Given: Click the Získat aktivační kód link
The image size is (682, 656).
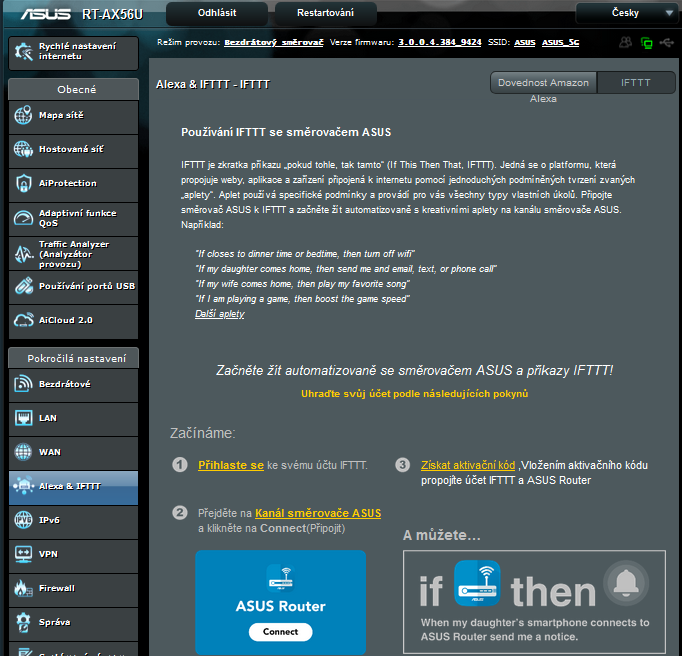Looking at the screenshot, I should click(x=468, y=465).
